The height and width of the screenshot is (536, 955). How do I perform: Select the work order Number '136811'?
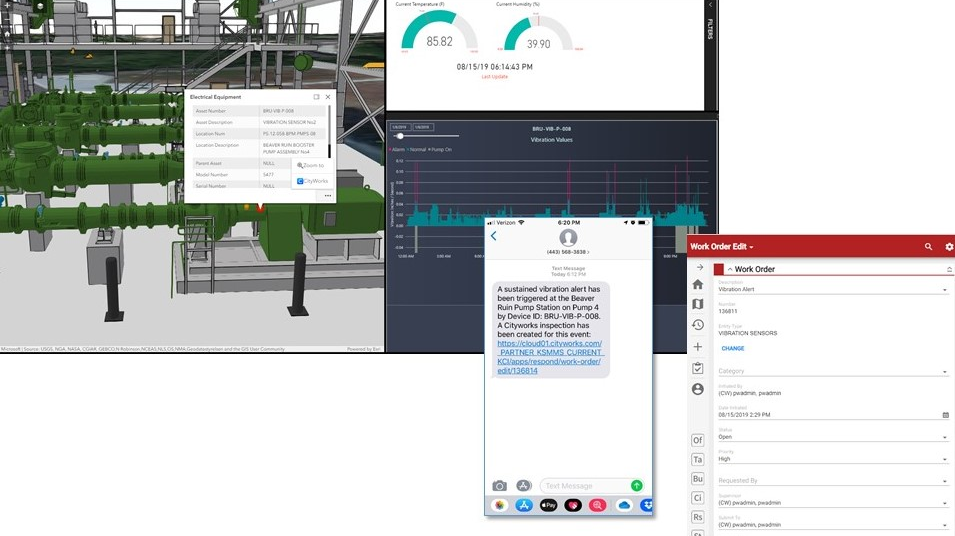[x=727, y=311]
